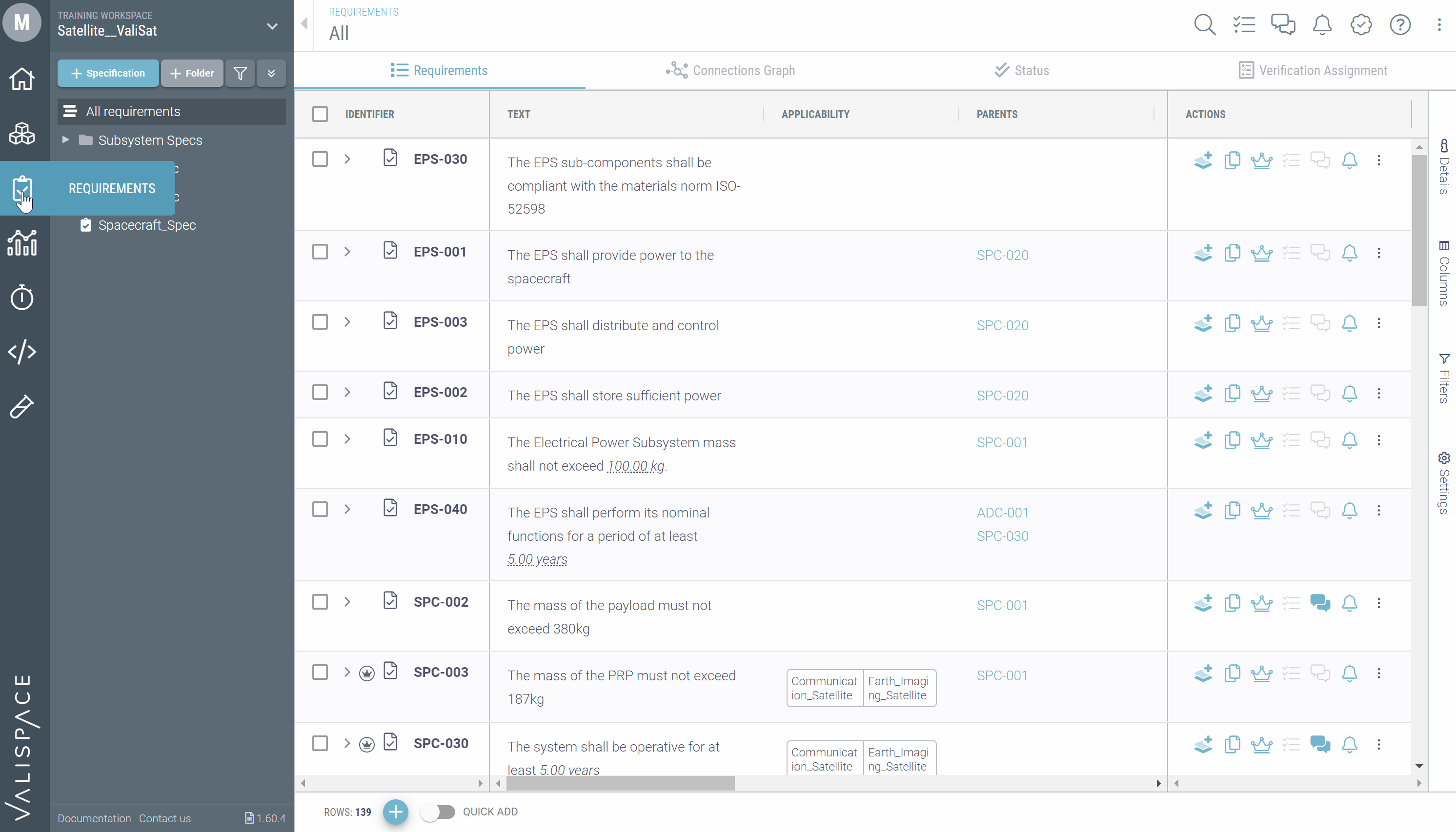Viewport: 1456px width, 832px height.
Task: Open the analysis chart sidebar icon
Action: pos(22,243)
